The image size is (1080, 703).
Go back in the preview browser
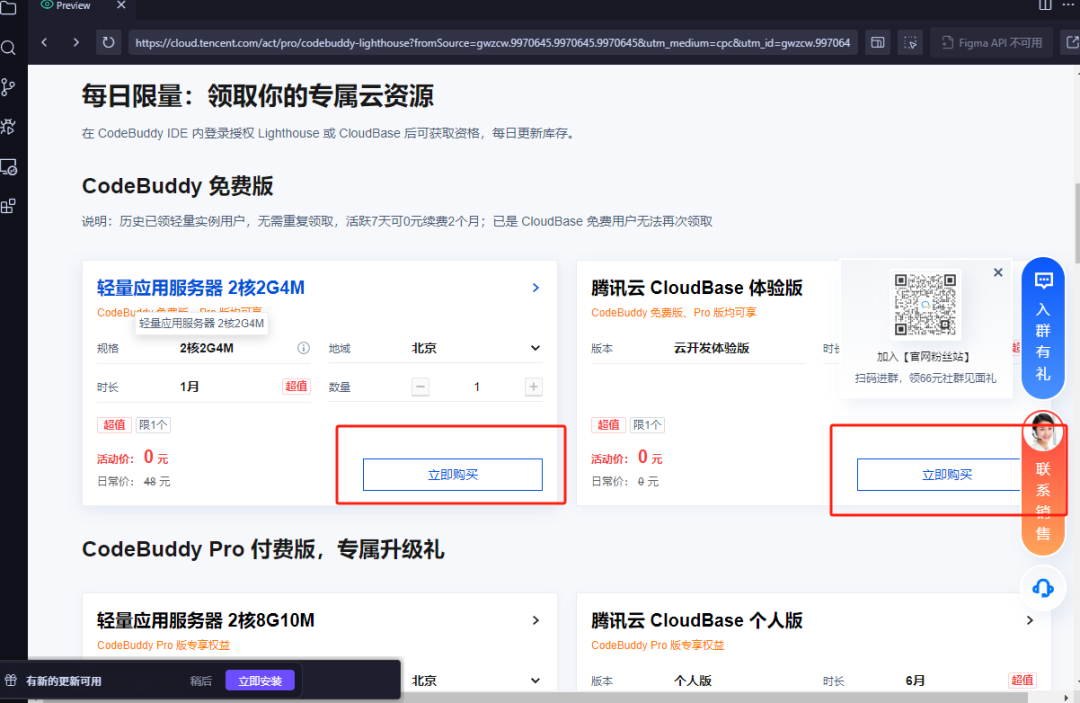pos(45,42)
